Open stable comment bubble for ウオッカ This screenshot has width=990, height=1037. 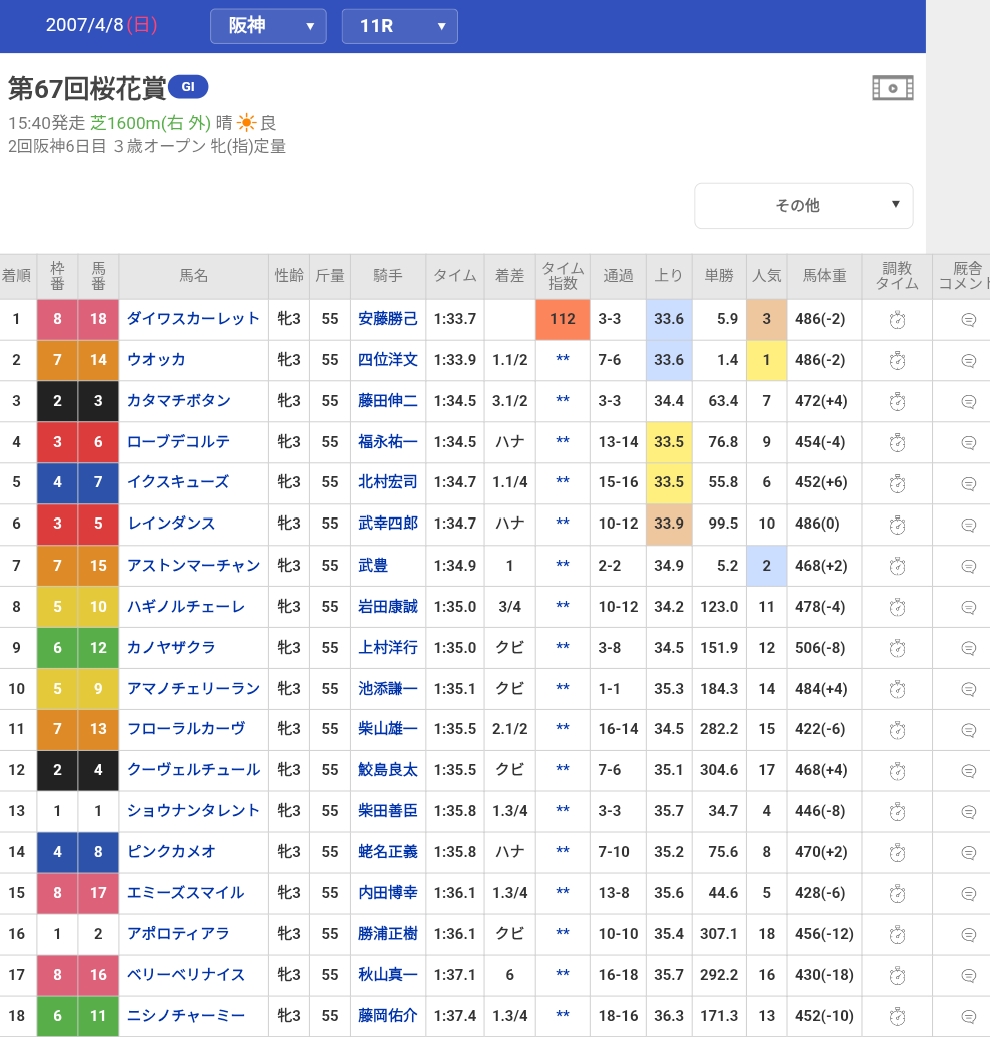pos(968,361)
